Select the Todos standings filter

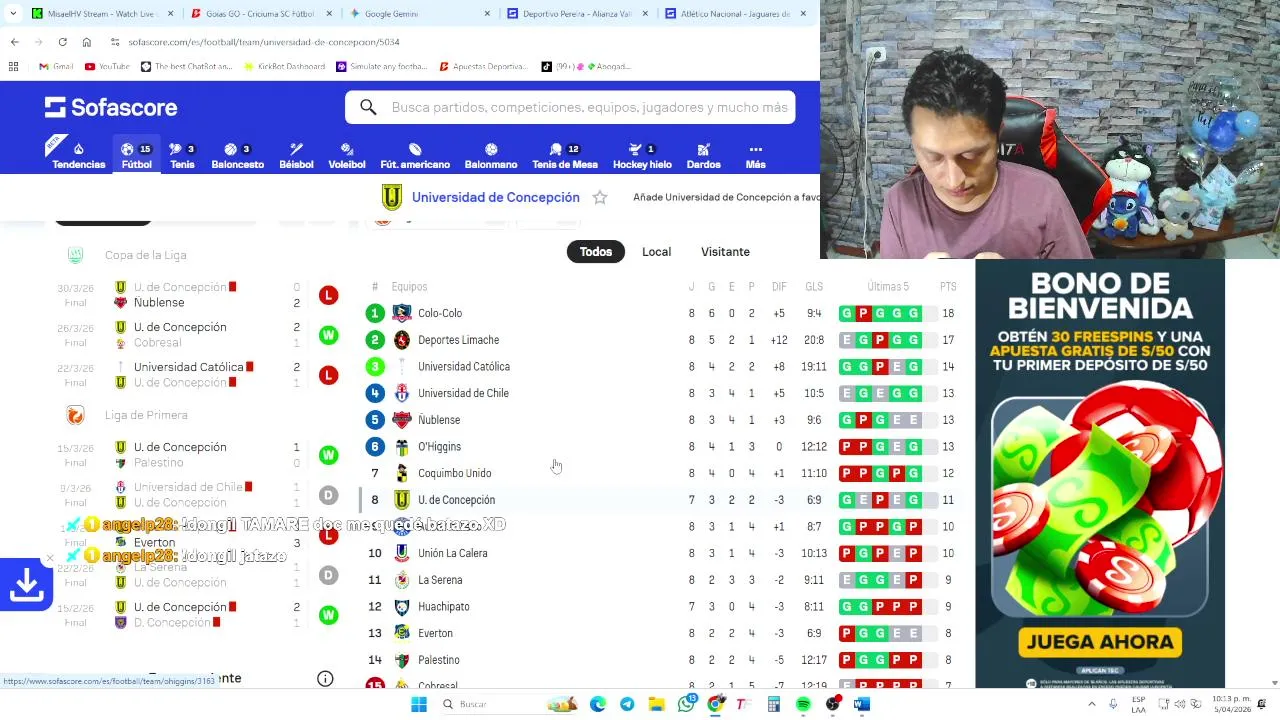click(x=596, y=251)
